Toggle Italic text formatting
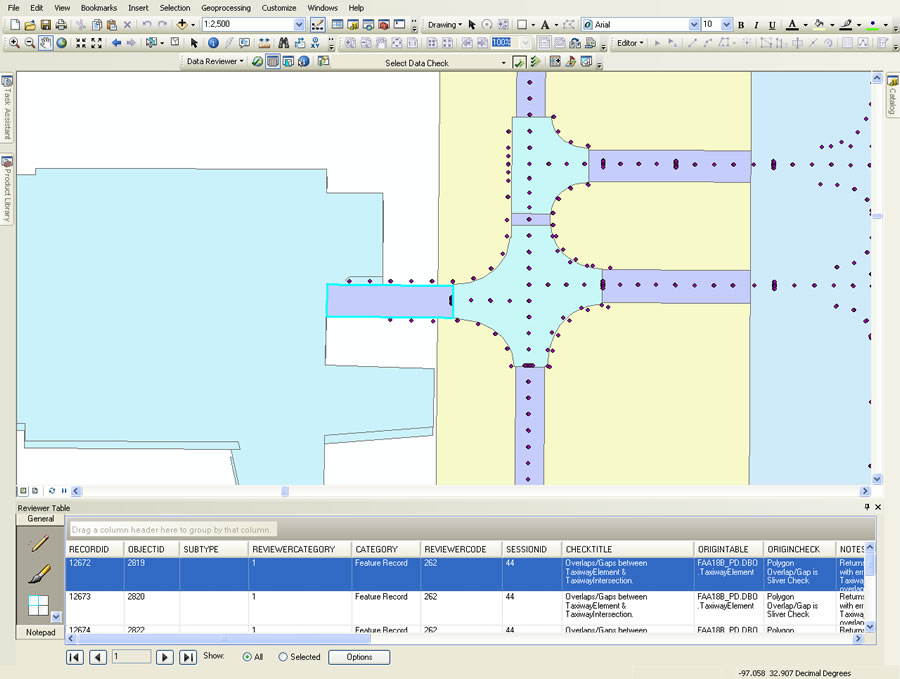Image resolution: width=900 pixels, height=679 pixels. coord(757,25)
